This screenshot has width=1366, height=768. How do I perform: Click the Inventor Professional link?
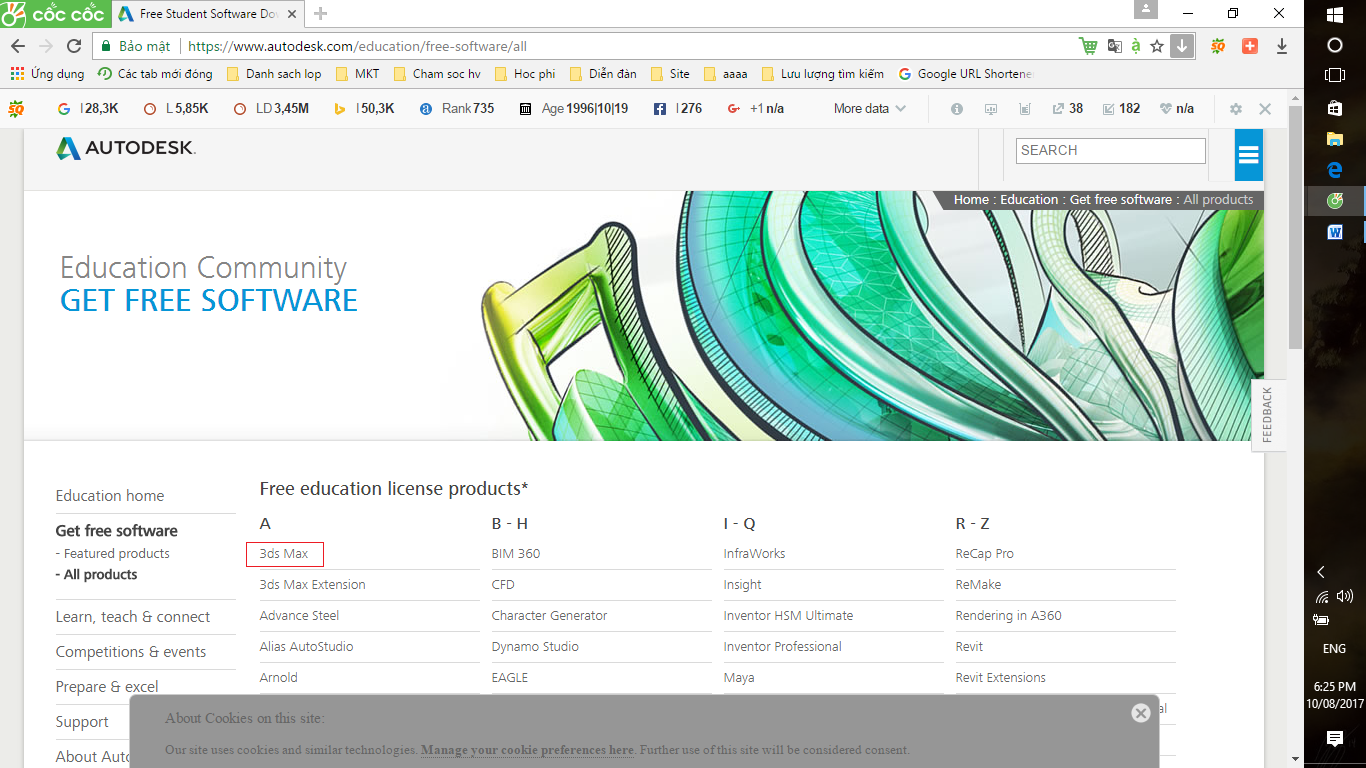(782, 647)
